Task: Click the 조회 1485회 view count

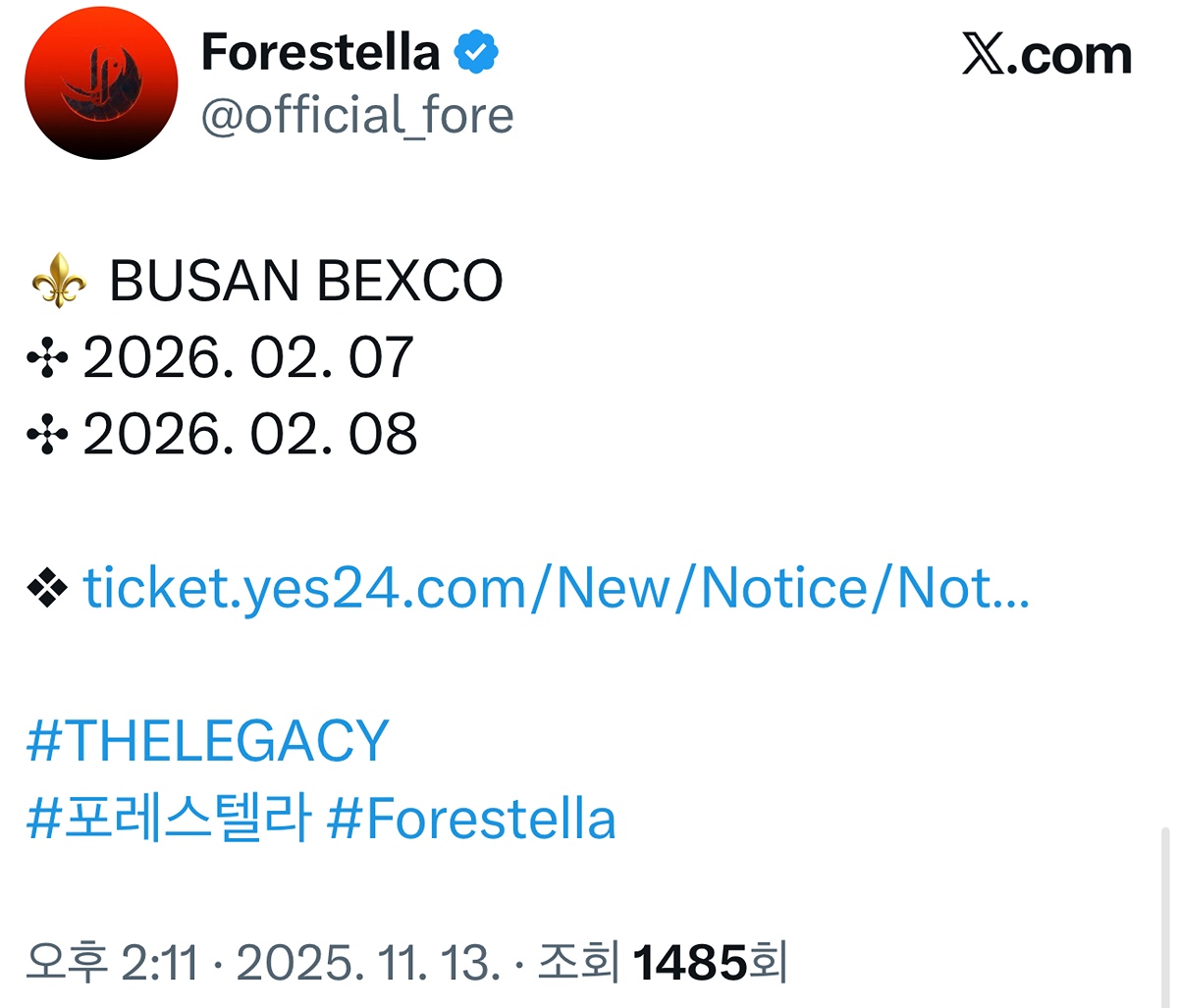Action: [663, 963]
